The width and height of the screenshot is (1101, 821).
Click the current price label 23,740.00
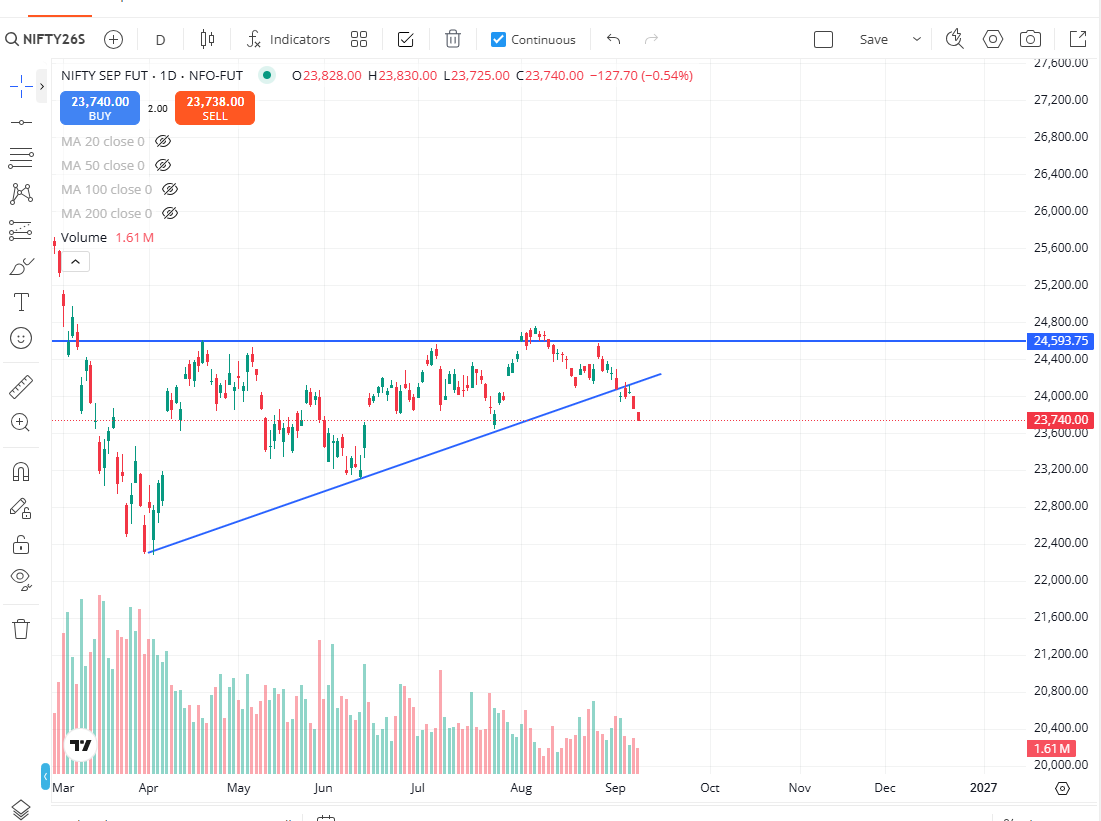tap(1060, 420)
